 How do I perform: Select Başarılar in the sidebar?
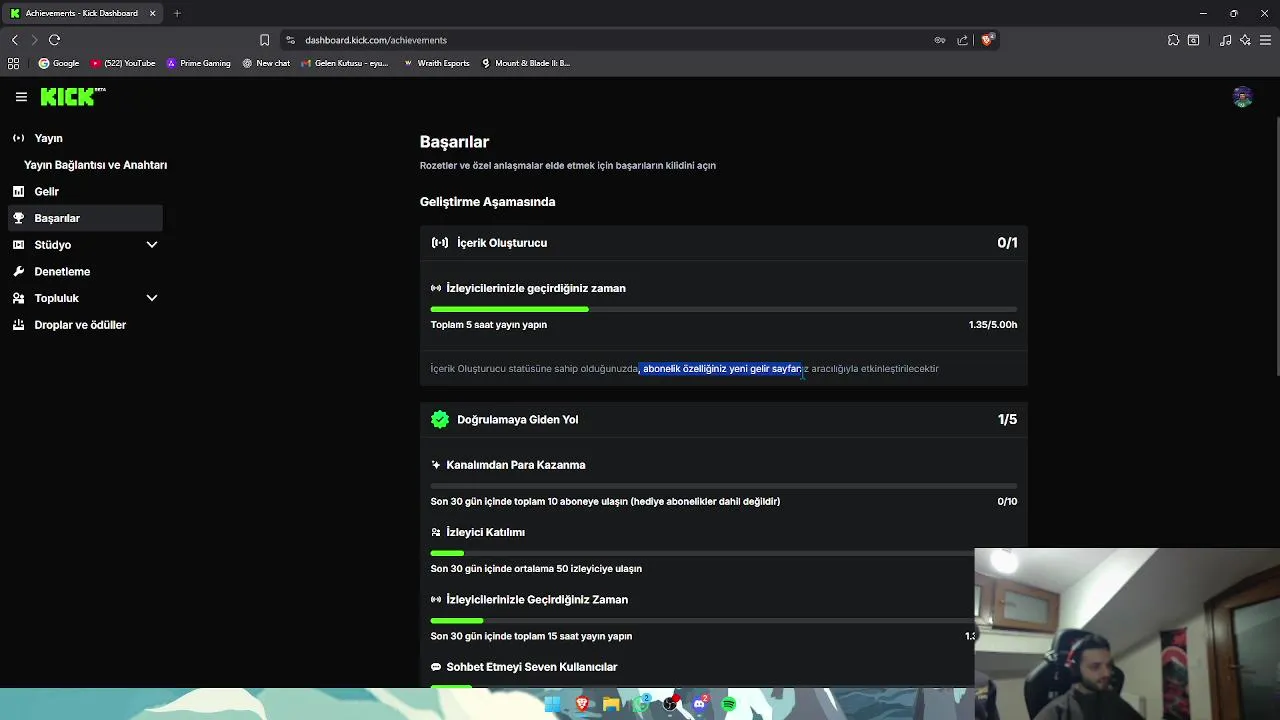point(85,218)
